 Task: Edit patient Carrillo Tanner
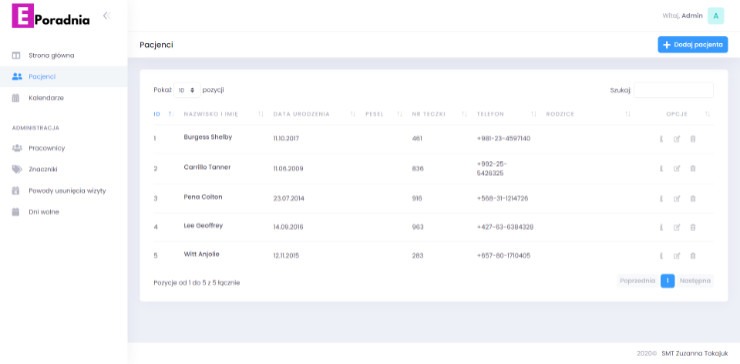(677, 169)
